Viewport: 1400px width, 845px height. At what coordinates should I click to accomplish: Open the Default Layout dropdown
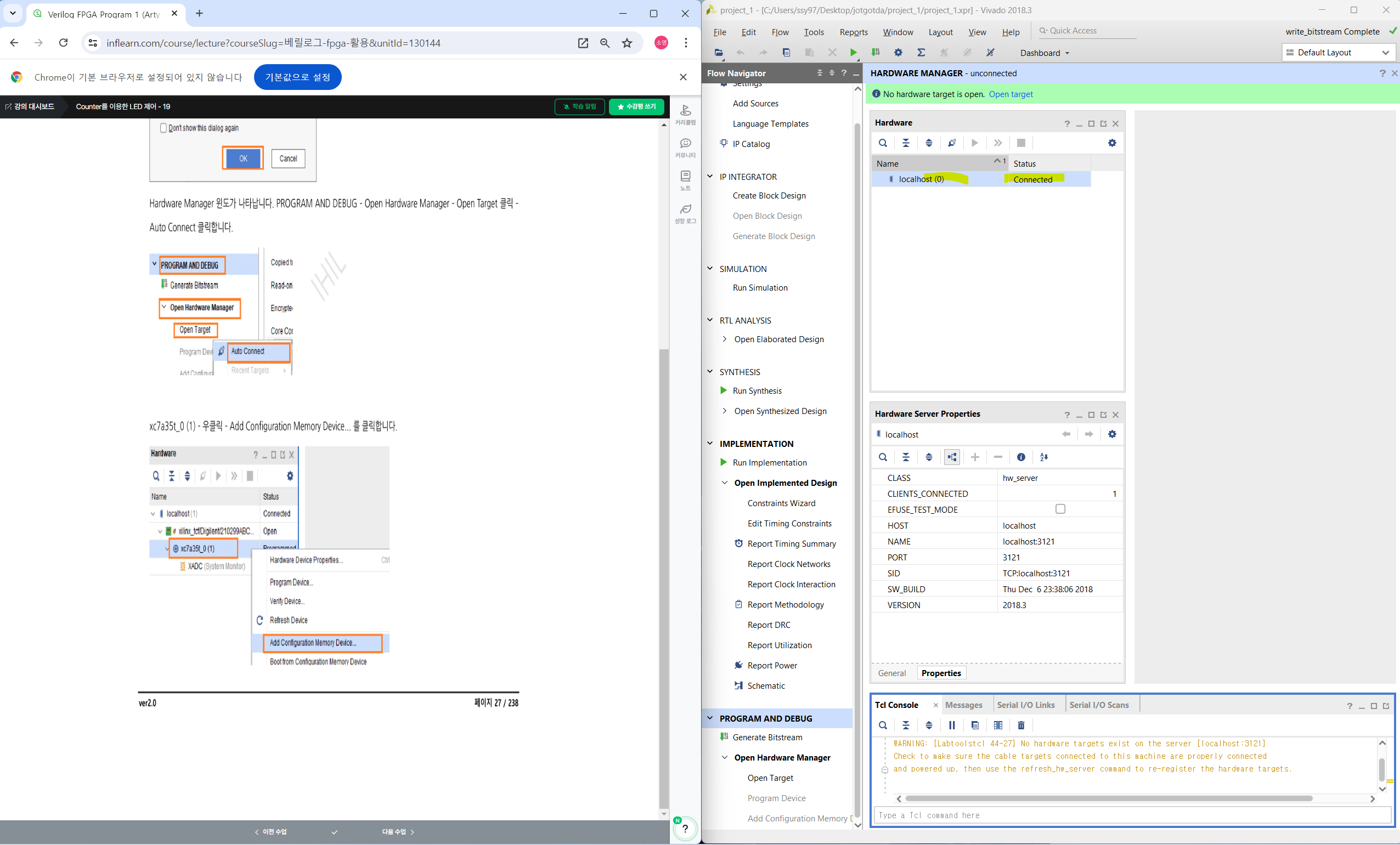point(1338,52)
